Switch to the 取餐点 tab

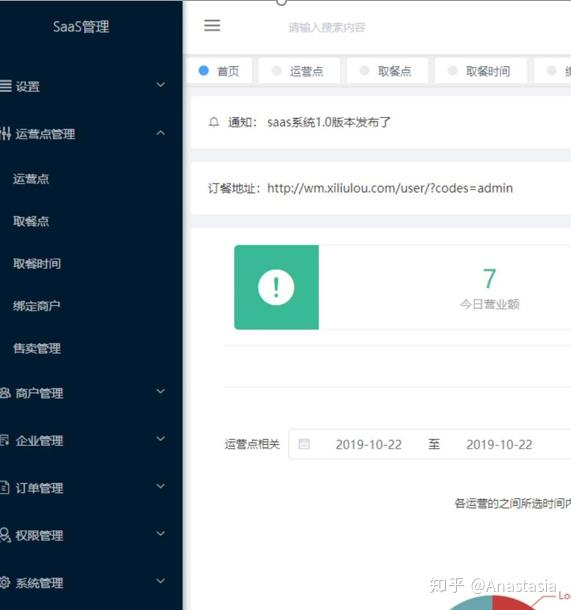(x=387, y=71)
